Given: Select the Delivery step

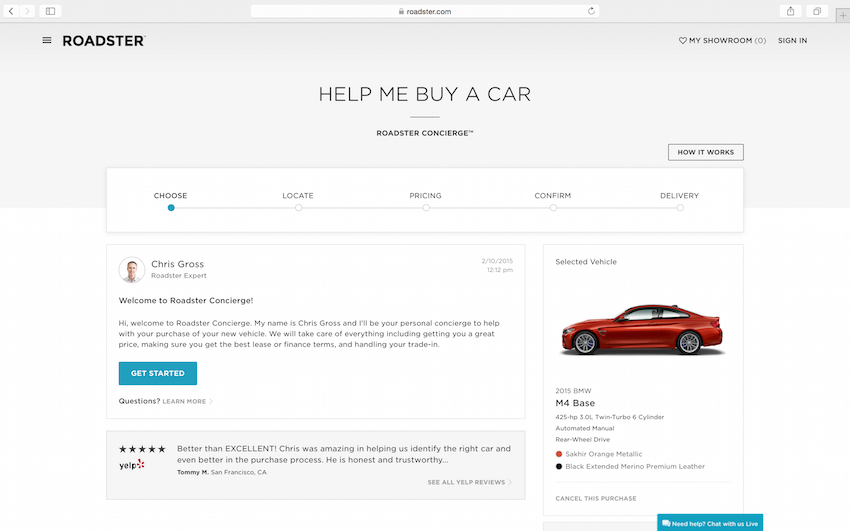Looking at the screenshot, I should click(679, 196).
